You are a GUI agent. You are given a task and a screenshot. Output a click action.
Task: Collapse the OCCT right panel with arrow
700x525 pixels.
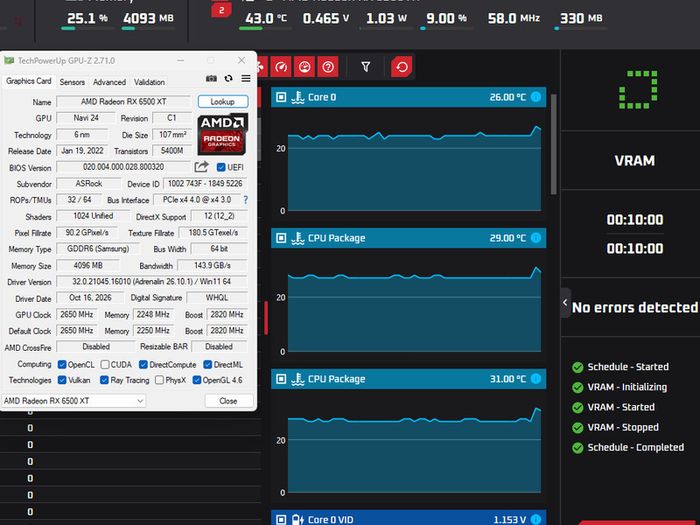[x=565, y=303]
